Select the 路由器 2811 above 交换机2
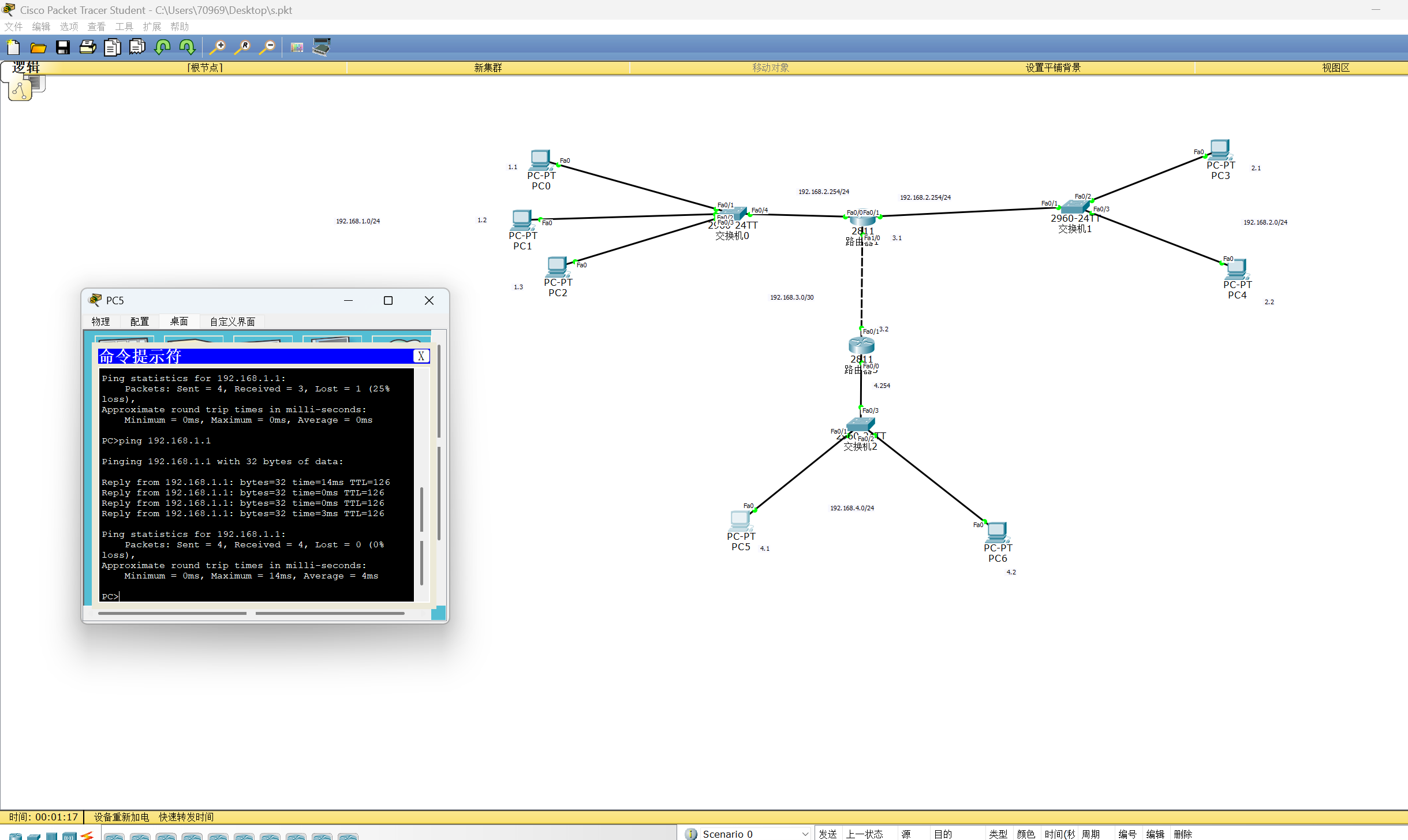 click(x=861, y=346)
